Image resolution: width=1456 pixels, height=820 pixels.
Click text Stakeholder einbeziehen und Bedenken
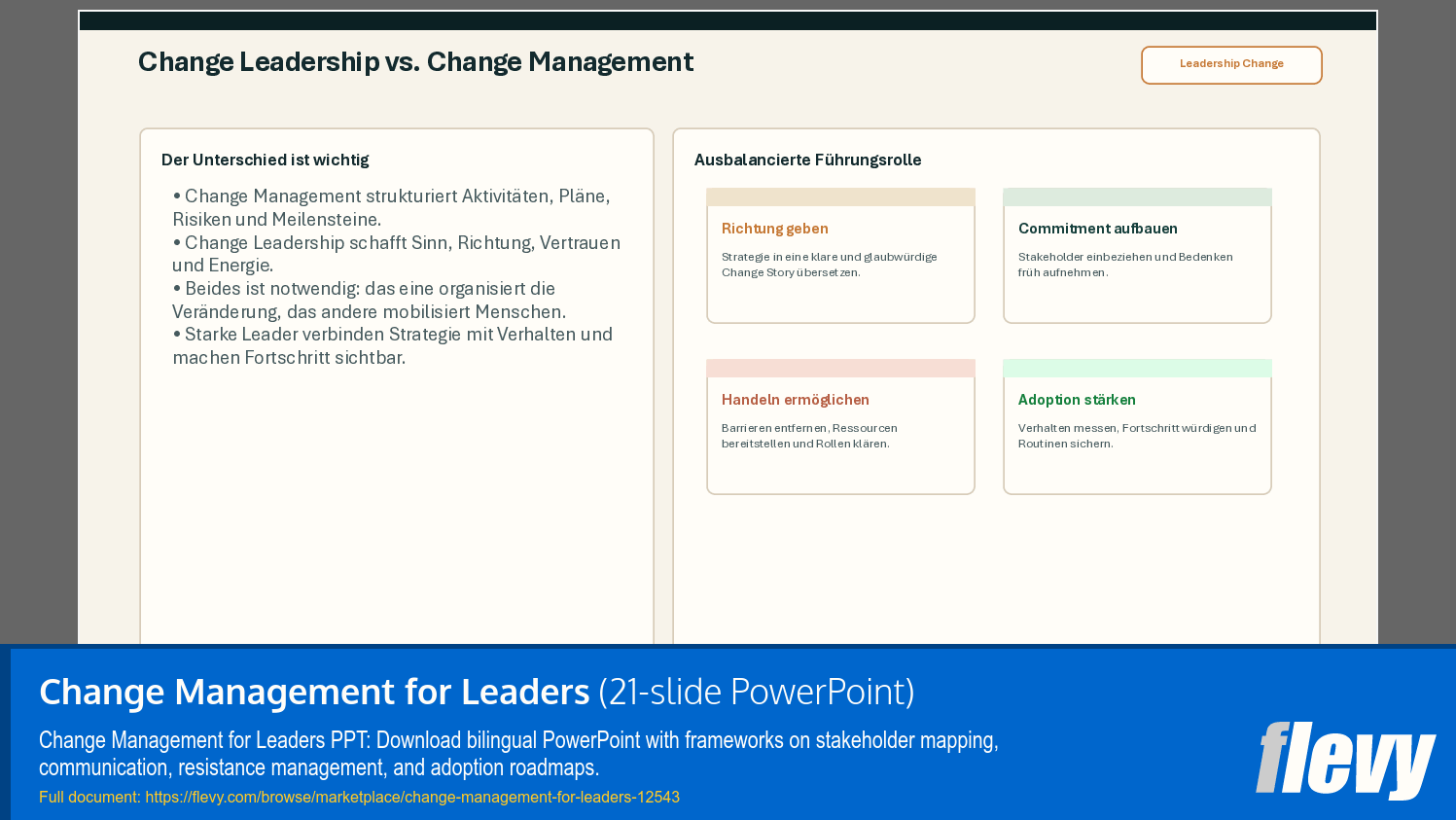[x=1125, y=265]
